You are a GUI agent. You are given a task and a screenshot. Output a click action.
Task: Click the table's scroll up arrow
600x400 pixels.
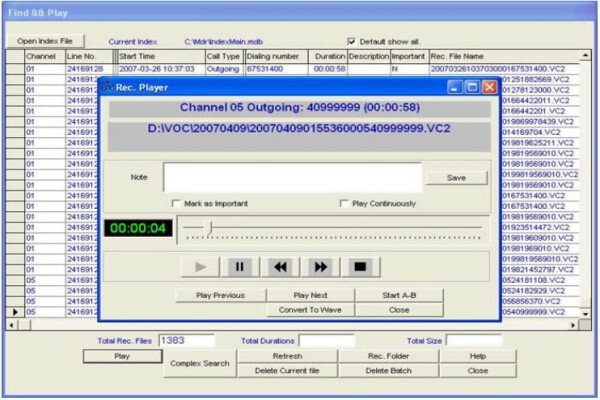coord(585,56)
